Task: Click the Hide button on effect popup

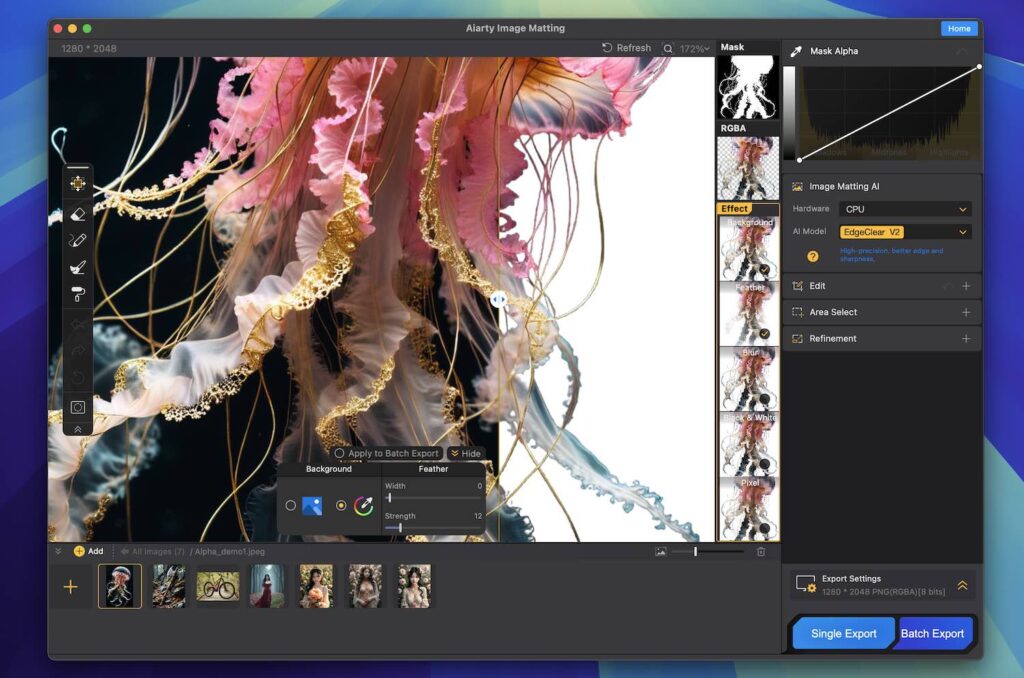Action: (x=465, y=453)
